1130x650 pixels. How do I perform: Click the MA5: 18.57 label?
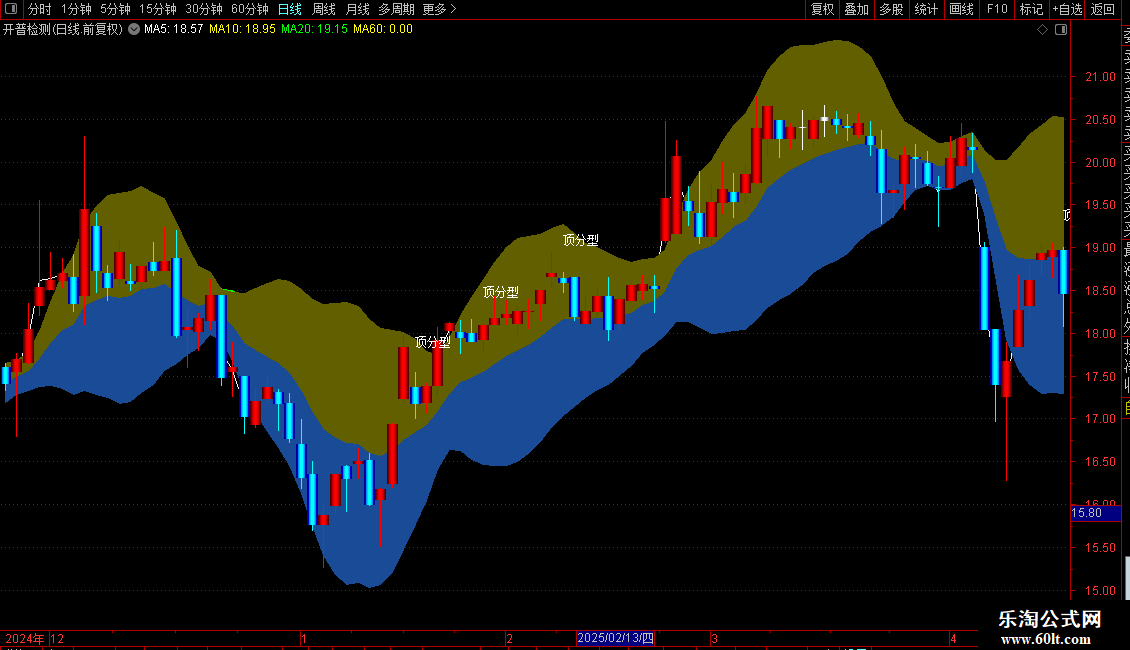tap(174, 30)
